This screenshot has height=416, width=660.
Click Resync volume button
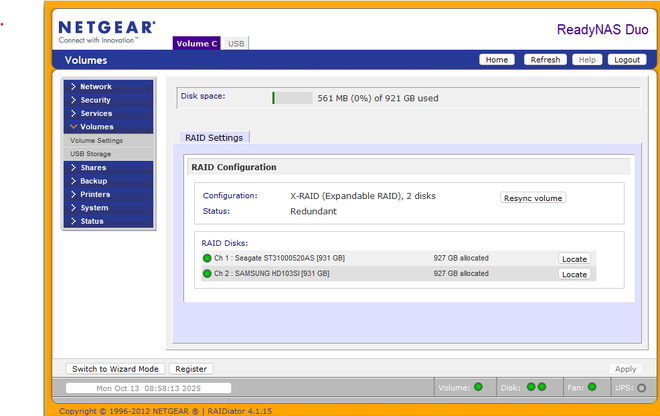coord(533,198)
